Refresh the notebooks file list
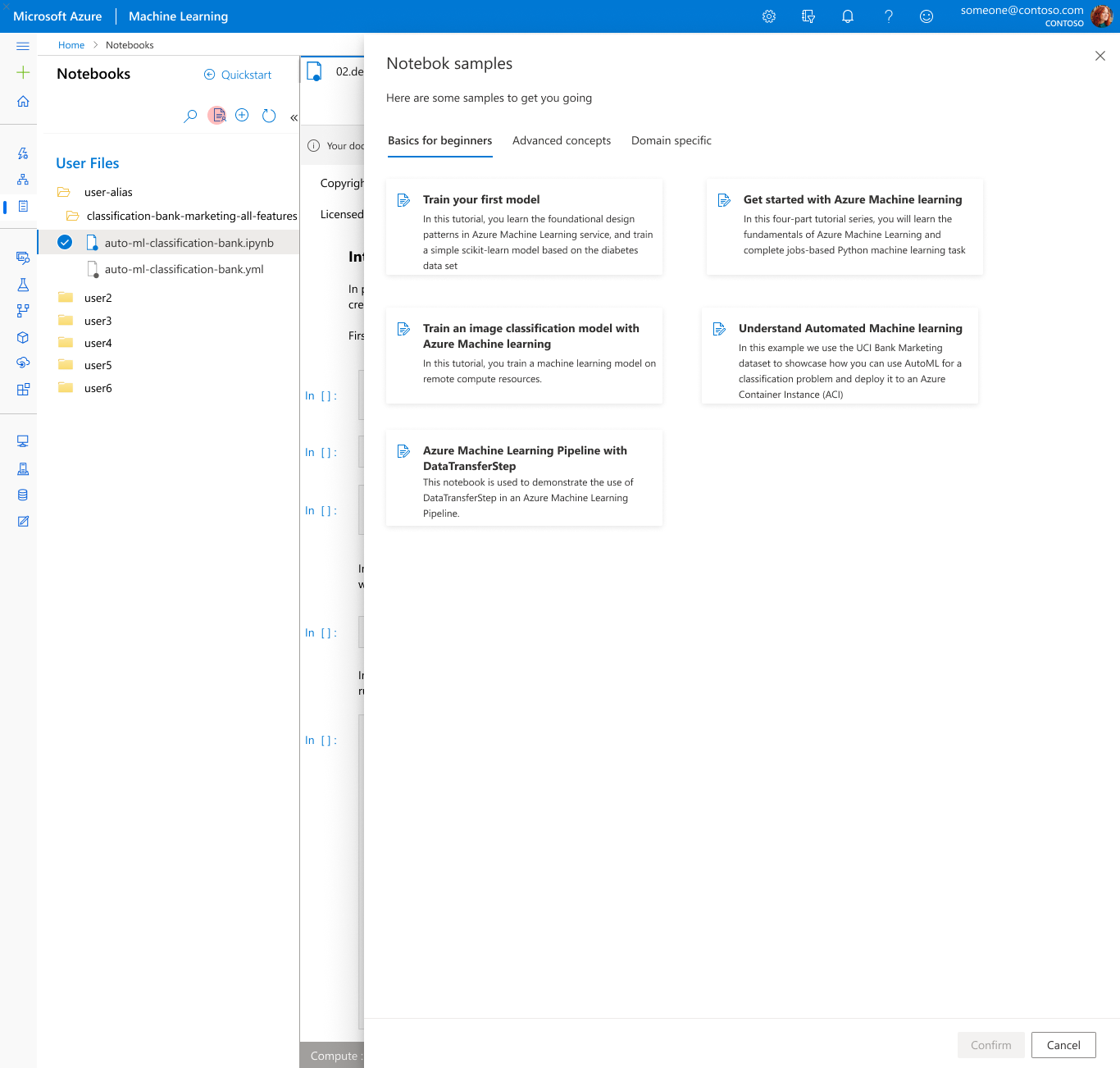 269,116
